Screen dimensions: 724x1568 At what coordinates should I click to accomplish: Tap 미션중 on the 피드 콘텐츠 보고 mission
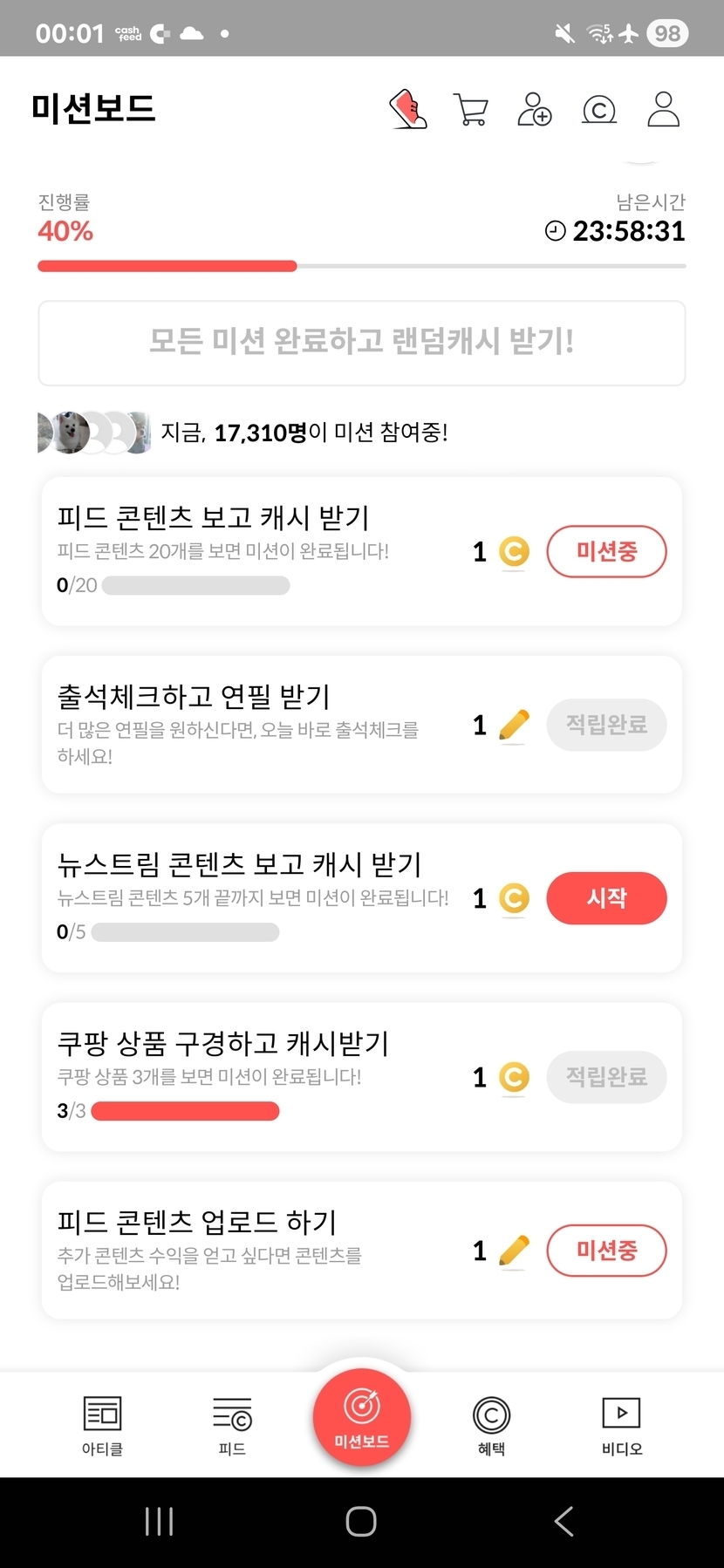(606, 551)
